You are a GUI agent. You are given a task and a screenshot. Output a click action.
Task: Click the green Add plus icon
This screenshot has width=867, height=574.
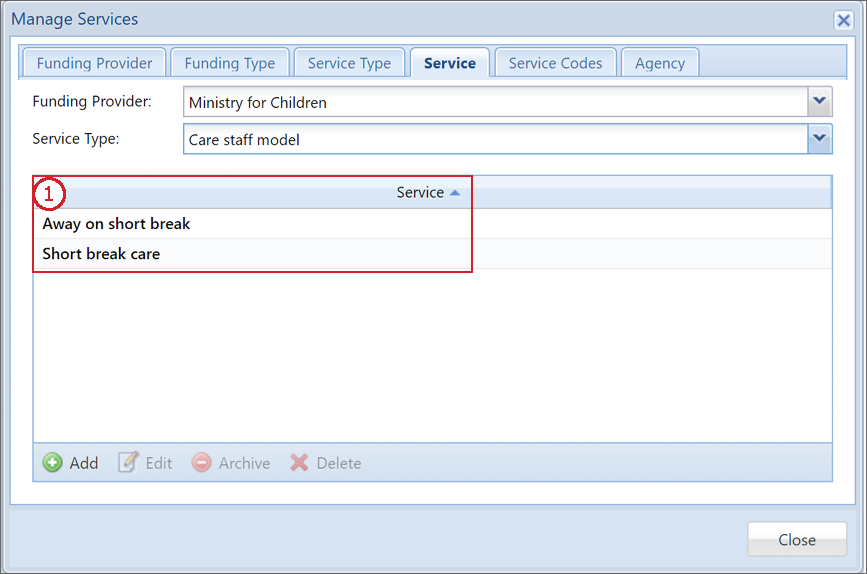click(53, 462)
